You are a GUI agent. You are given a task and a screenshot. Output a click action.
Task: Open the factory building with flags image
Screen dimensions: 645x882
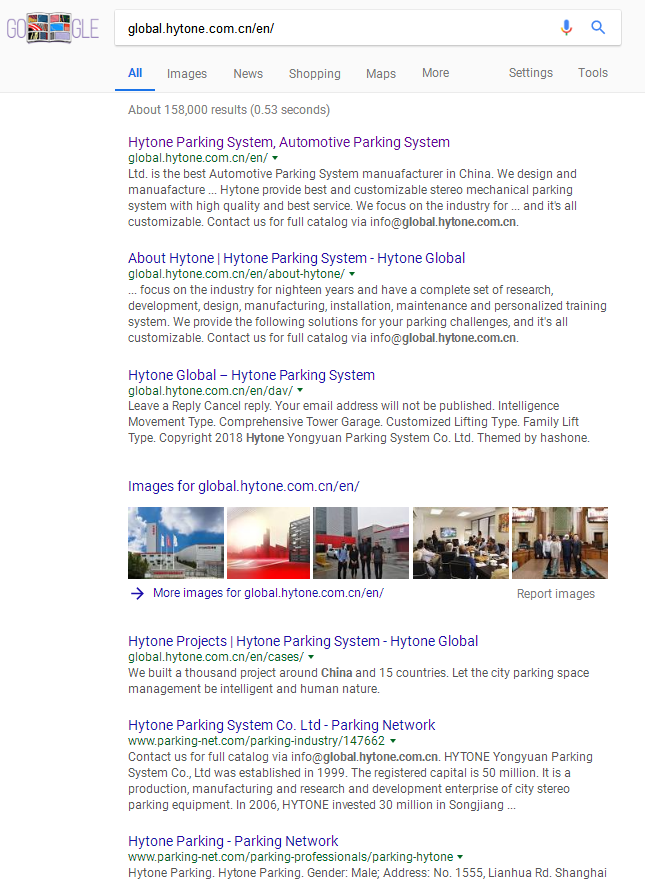[176, 543]
